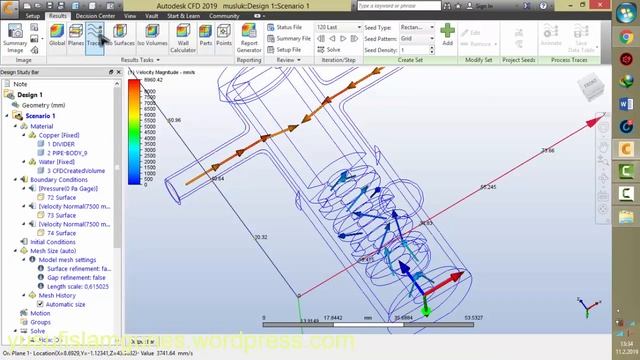Click the velocity magnitude color legend bar

(x=134, y=132)
